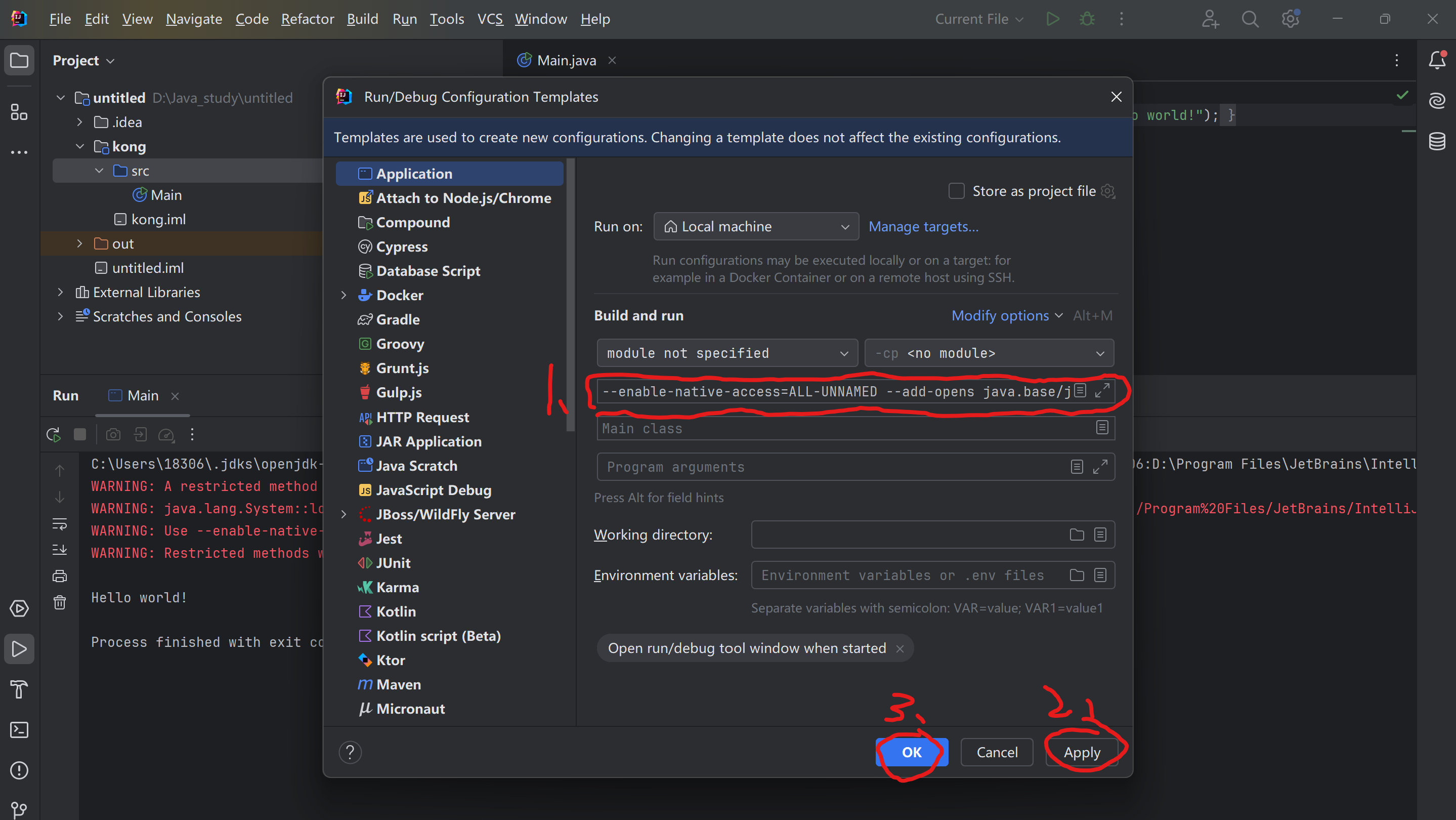Open the VCS menu
The height and width of the screenshot is (820, 1456).
[490, 19]
